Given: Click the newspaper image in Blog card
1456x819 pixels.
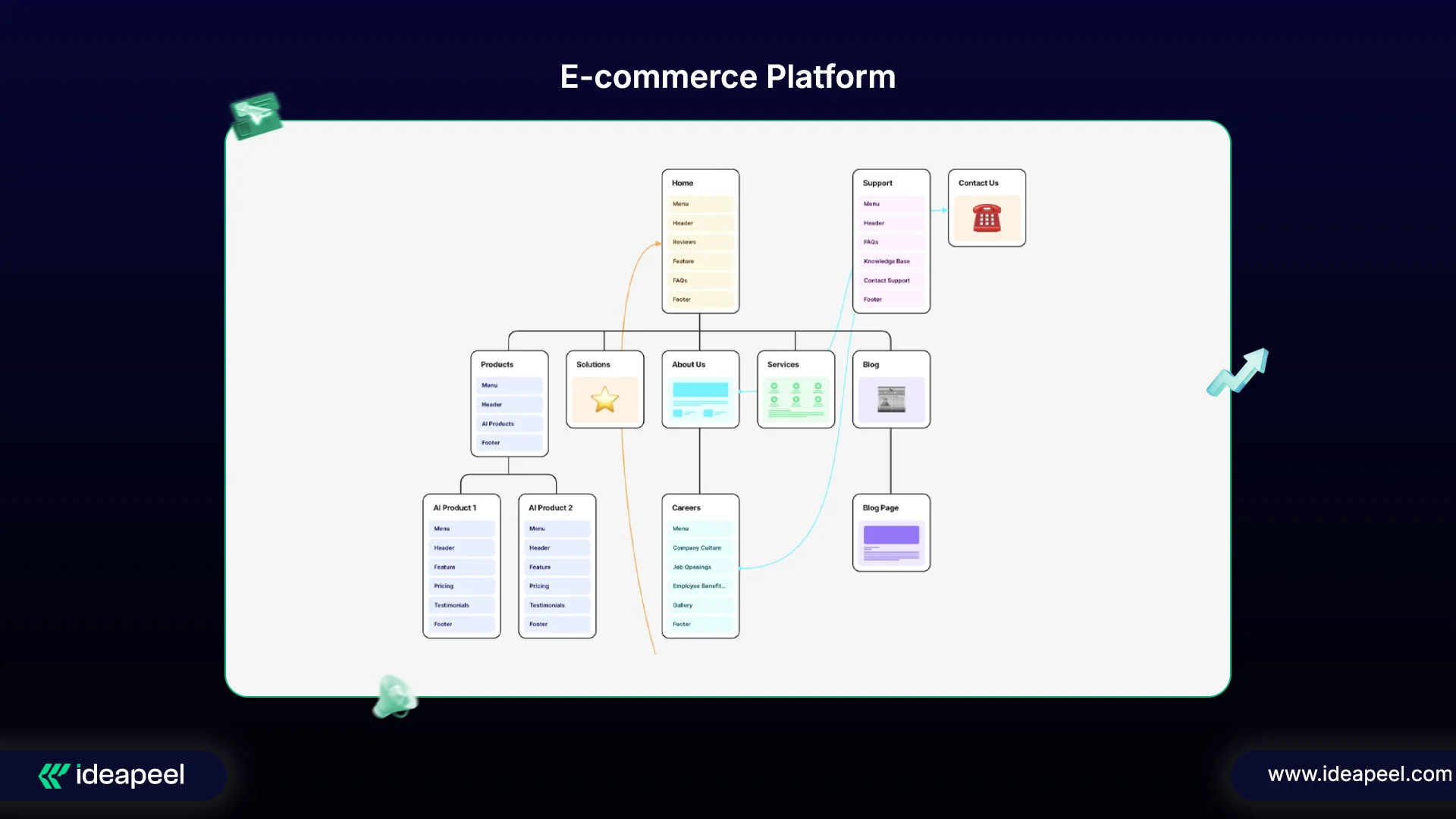Looking at the screenshot, I should coord(891,399).
